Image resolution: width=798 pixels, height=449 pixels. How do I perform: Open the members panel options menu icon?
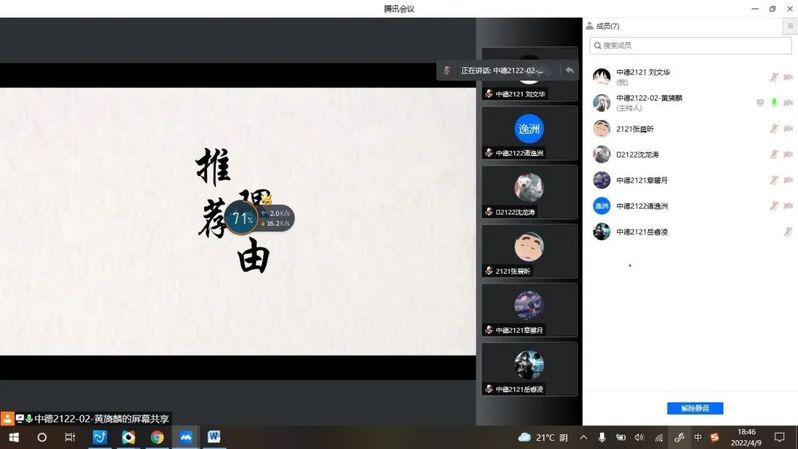pyautogui.click(x=789, y=26)
